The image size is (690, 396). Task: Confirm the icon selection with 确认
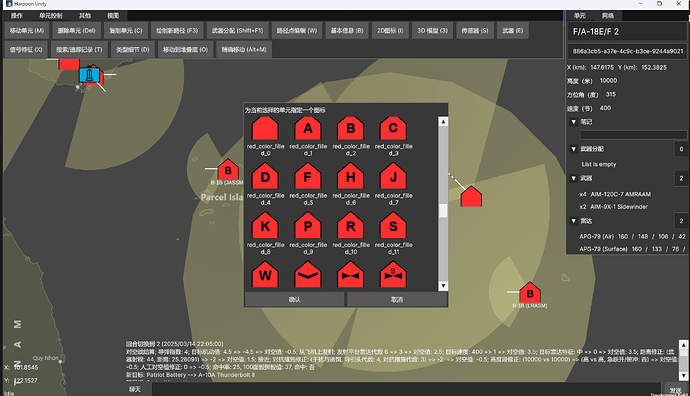coord(294,300)
